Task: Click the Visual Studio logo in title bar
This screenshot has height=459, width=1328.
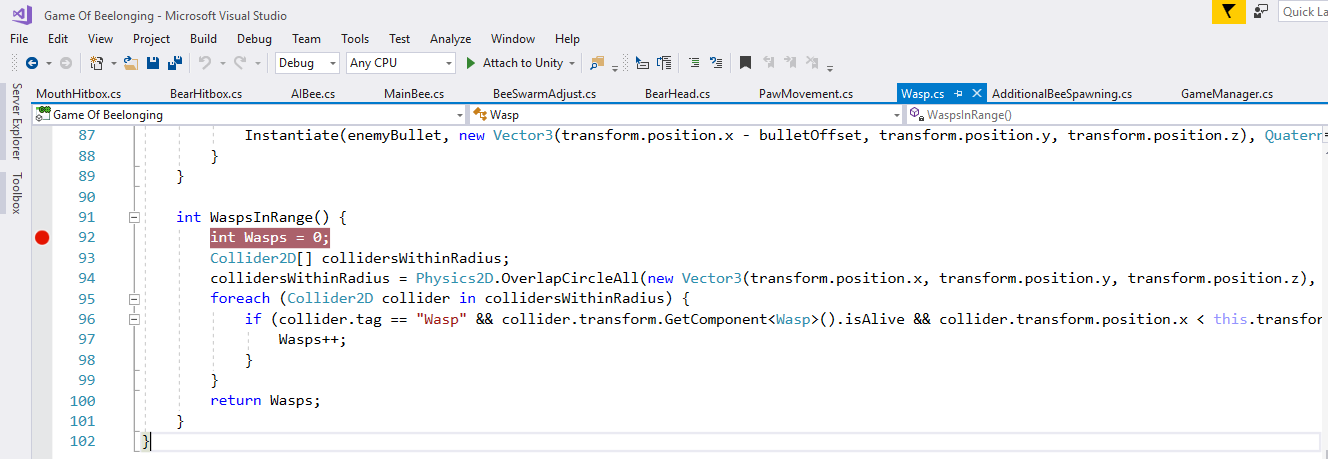Action: click(x=22, y=14)
